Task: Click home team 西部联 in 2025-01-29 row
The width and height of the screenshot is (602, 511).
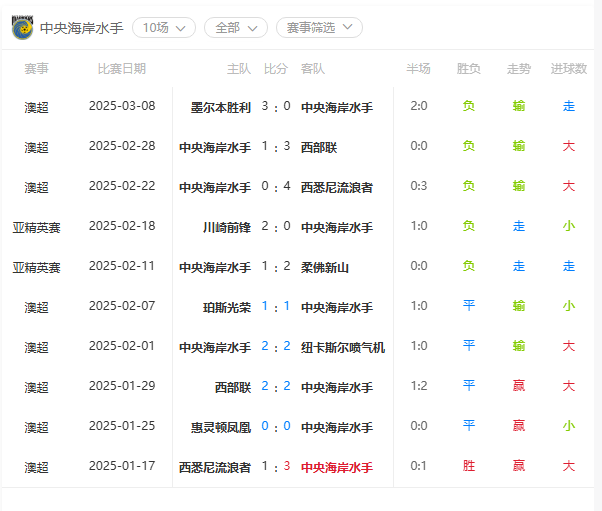Action: click(233, 387)
